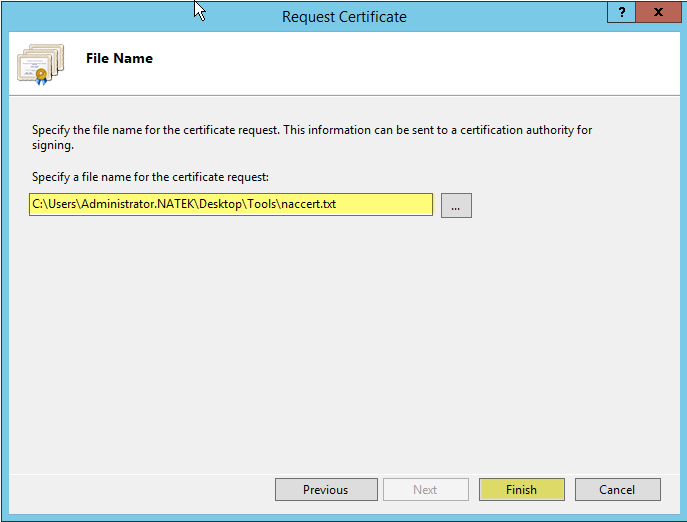Click the grayed-out Next button
687x522 pixels.
point(425,489)
